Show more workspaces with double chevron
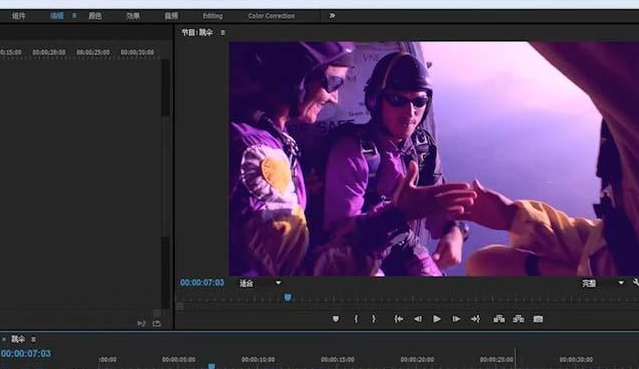 coord(332,15)
